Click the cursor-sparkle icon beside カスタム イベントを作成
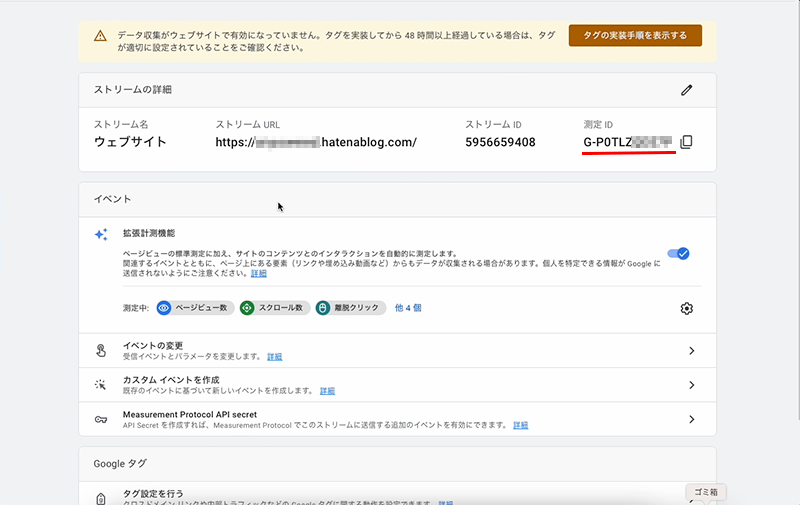Image resolution: width=800 pixels, height=505 pixels. coord(101,385)
